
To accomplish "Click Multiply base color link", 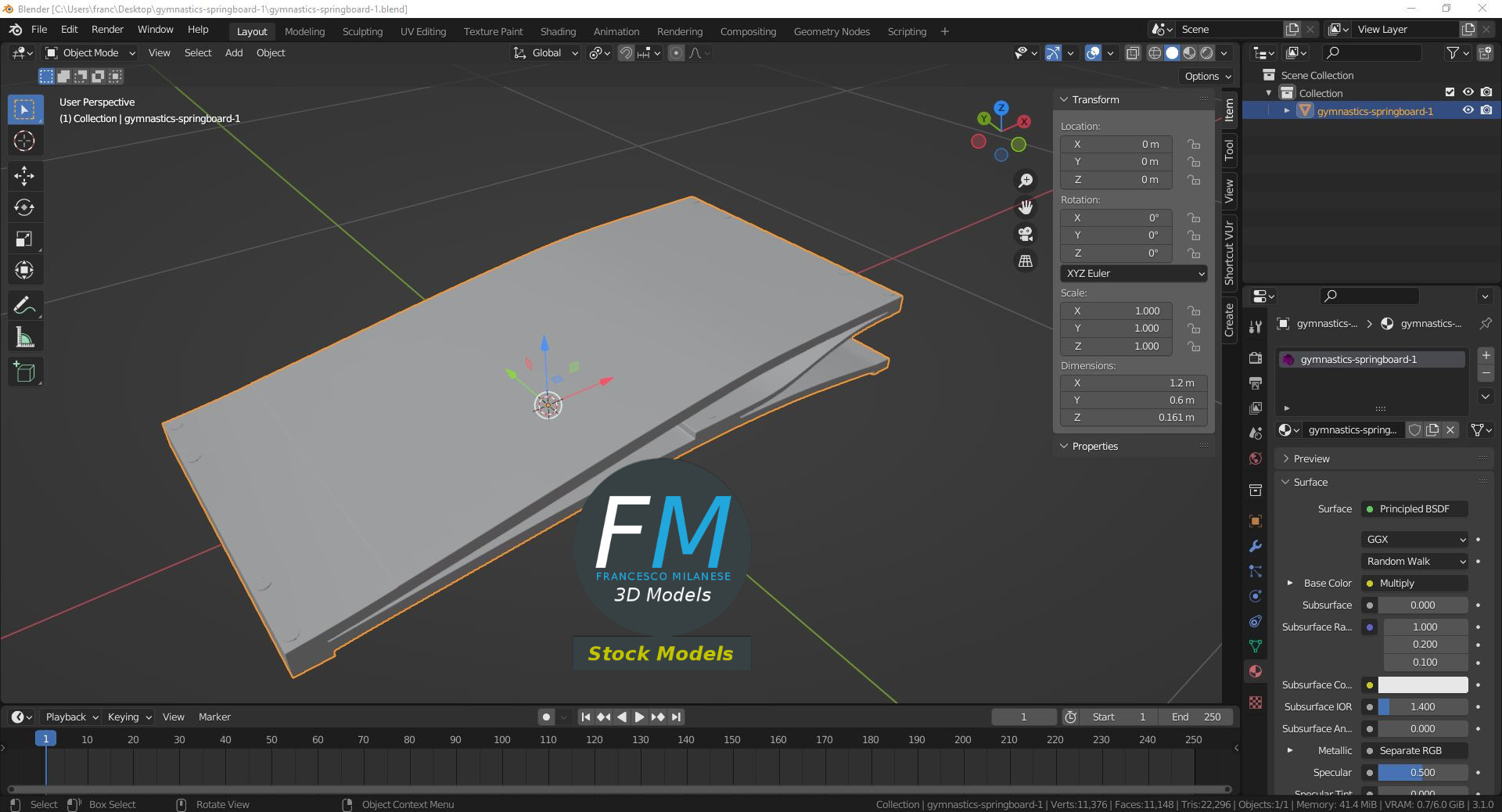I will [x=1415, y=584].
